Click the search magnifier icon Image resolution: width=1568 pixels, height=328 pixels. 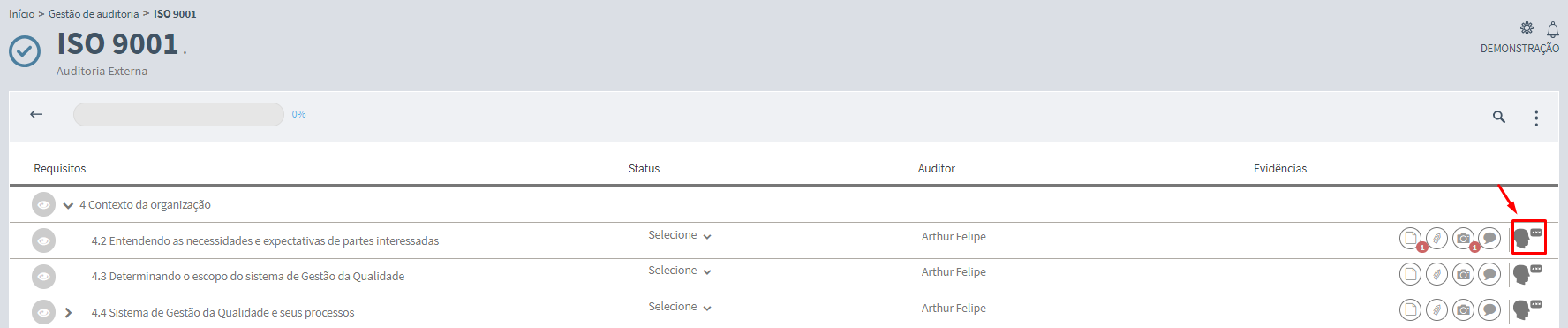tap(1499, 117)
